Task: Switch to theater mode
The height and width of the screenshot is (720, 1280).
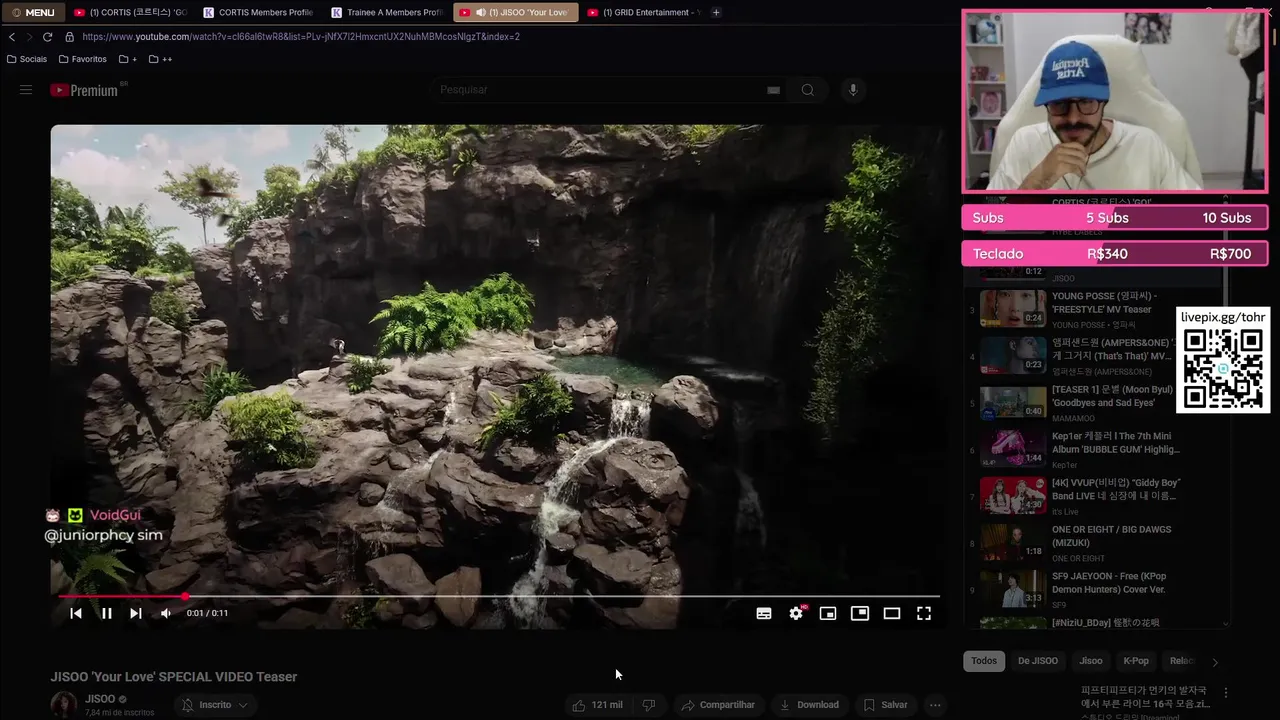Action: point(892,613)
